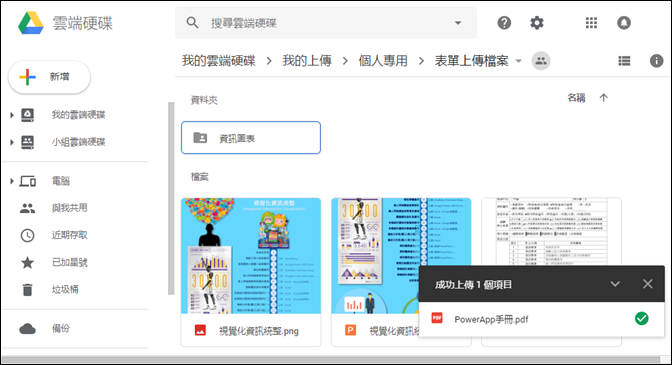This screenshot has height=365, width=672.
Task: Expand 小組雲端硬碟 tree arrow
Action: (x=12, y=142)
